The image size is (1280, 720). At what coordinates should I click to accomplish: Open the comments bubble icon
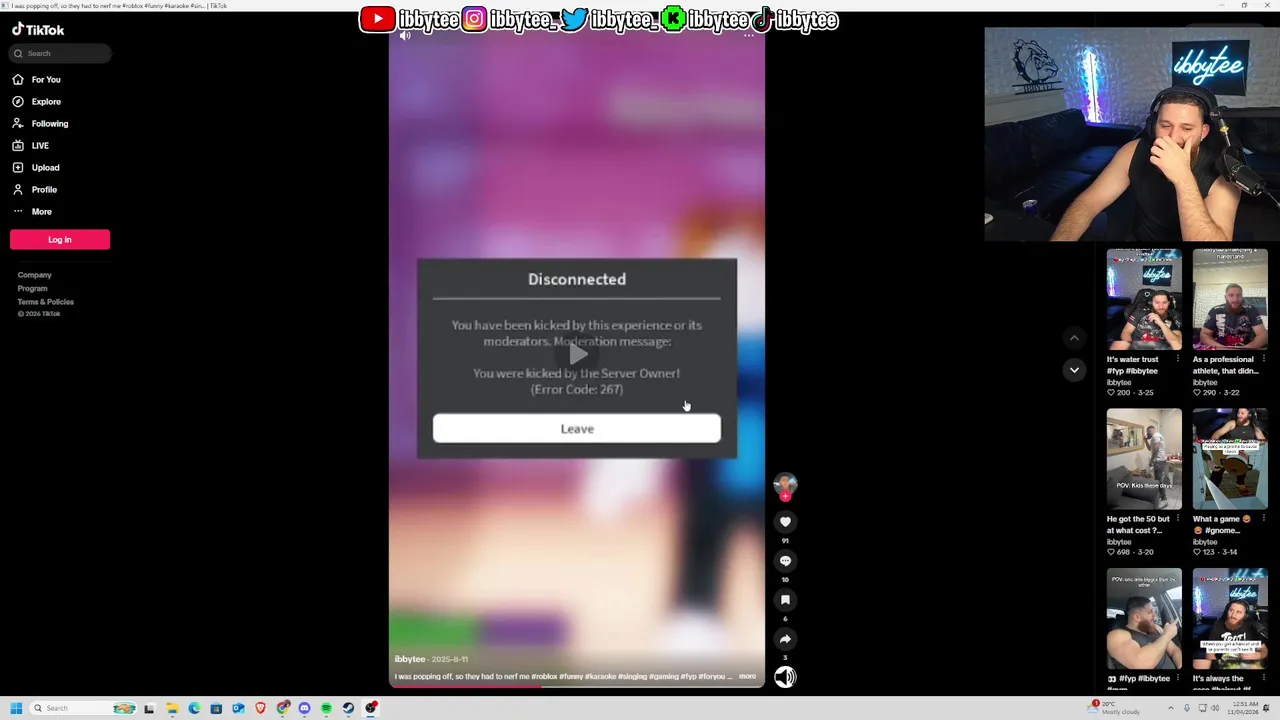point(785,561)
